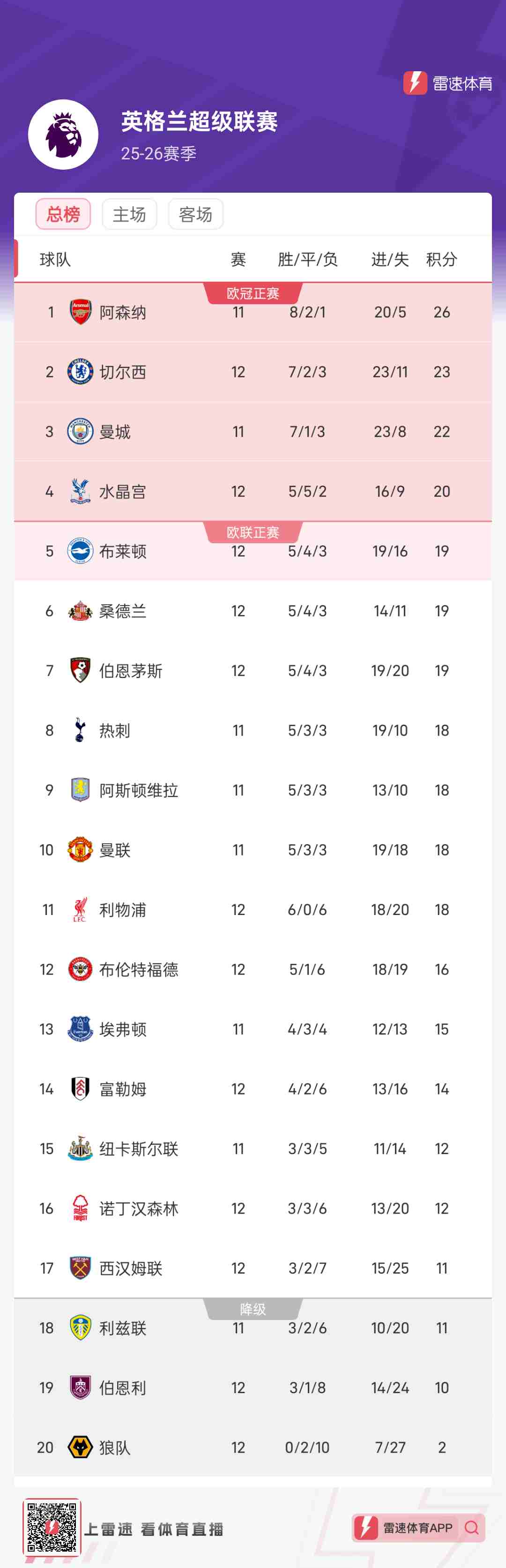The image size is (506, 1568).
Task: Click the Chelsea club badge
Action: coord(80,372)
